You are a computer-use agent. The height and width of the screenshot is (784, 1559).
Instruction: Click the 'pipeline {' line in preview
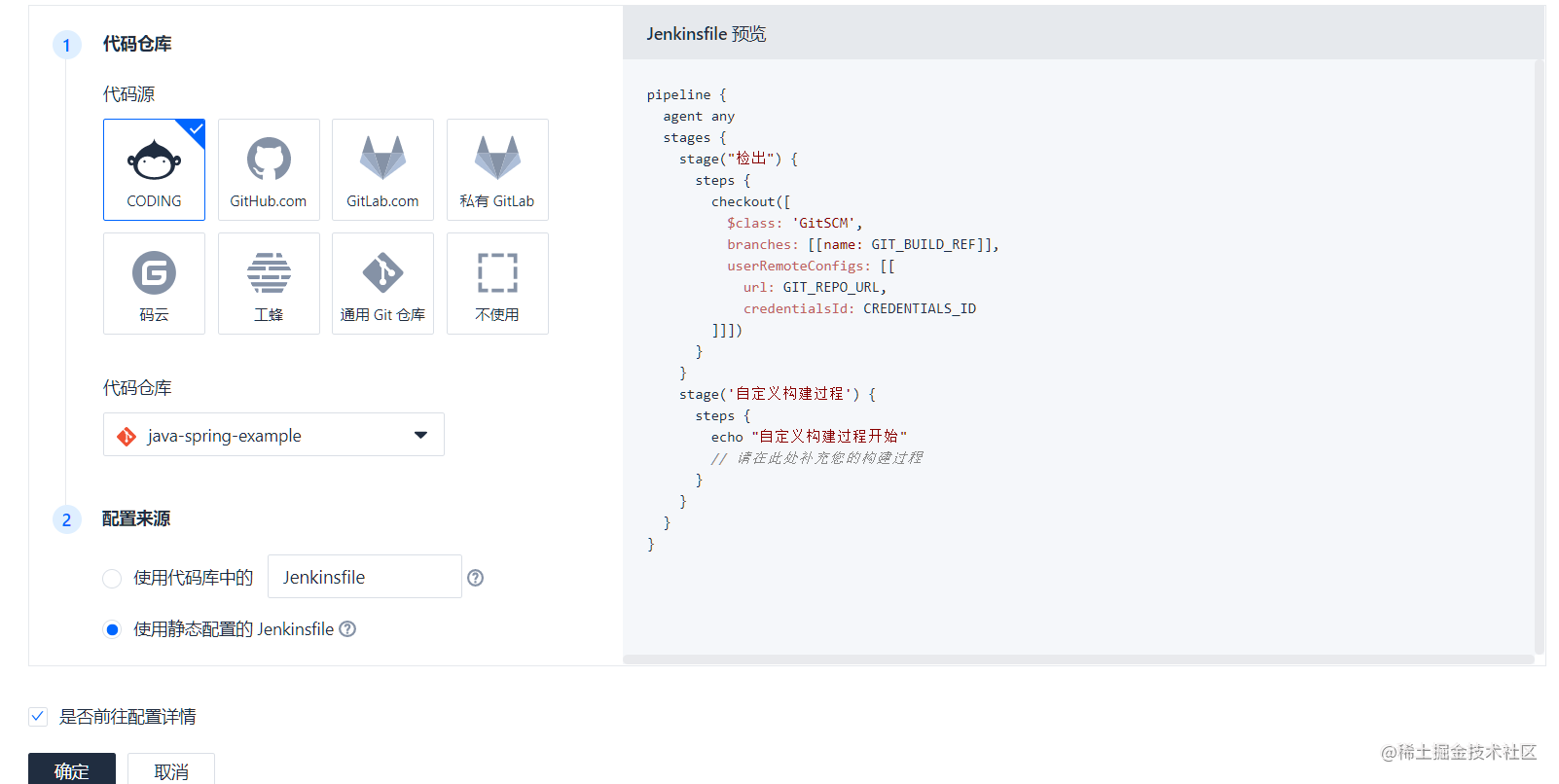click(686, 95)
